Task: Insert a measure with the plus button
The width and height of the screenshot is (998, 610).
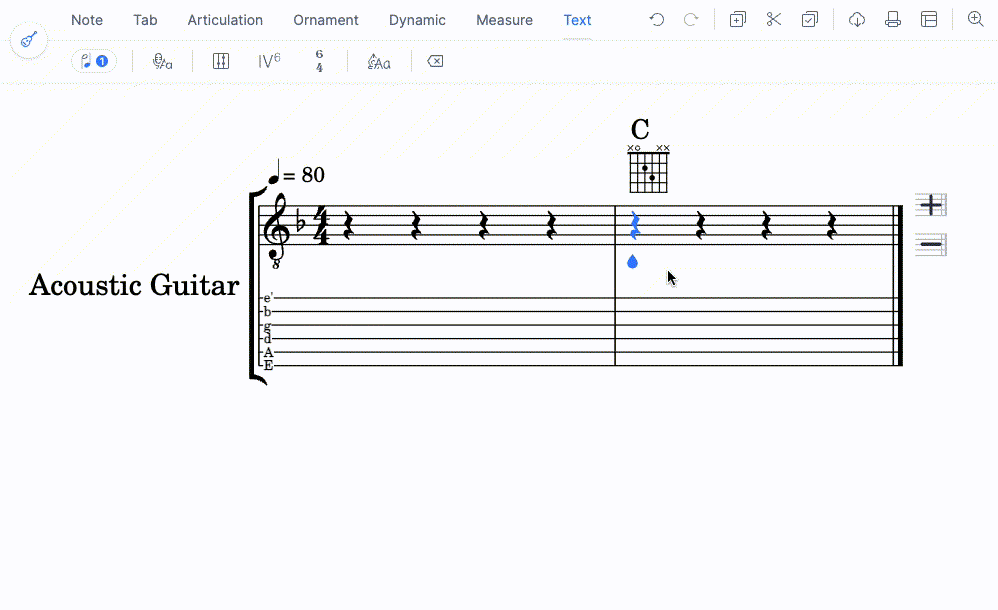Action: [930, 204]
